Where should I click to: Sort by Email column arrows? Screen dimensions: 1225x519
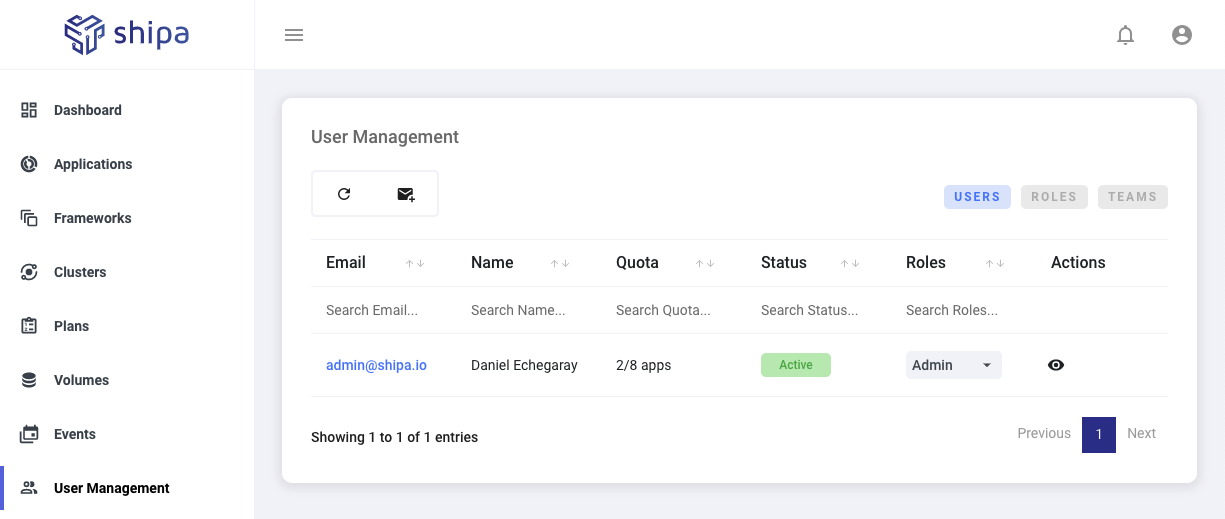415,263
